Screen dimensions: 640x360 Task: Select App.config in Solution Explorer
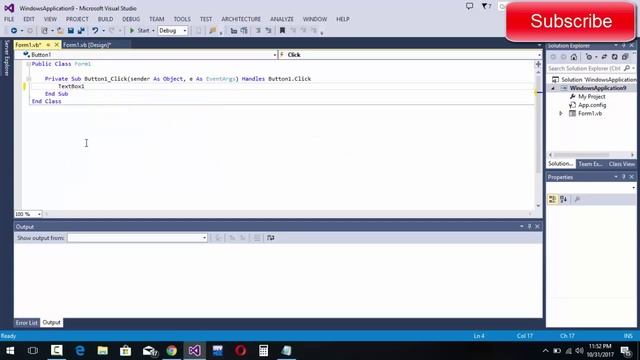pyautogui.click(x=592, y=105)
